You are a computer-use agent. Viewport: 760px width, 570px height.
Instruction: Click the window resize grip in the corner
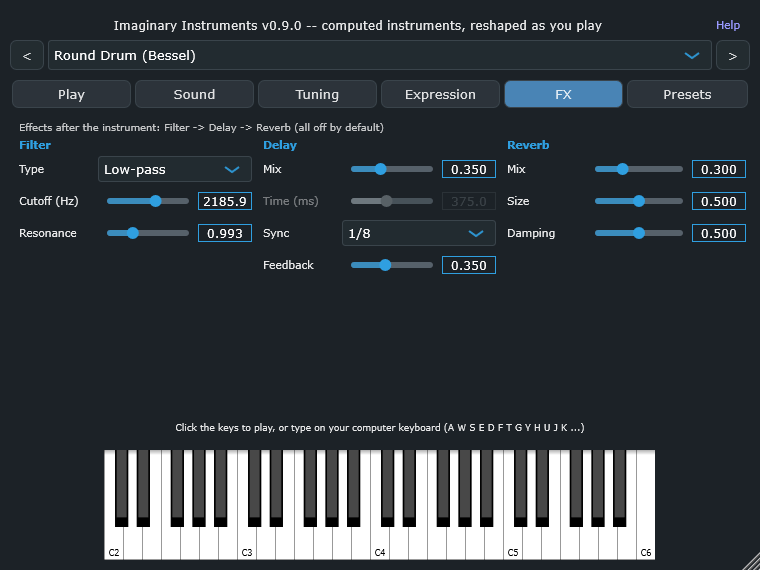pos(751,561)
